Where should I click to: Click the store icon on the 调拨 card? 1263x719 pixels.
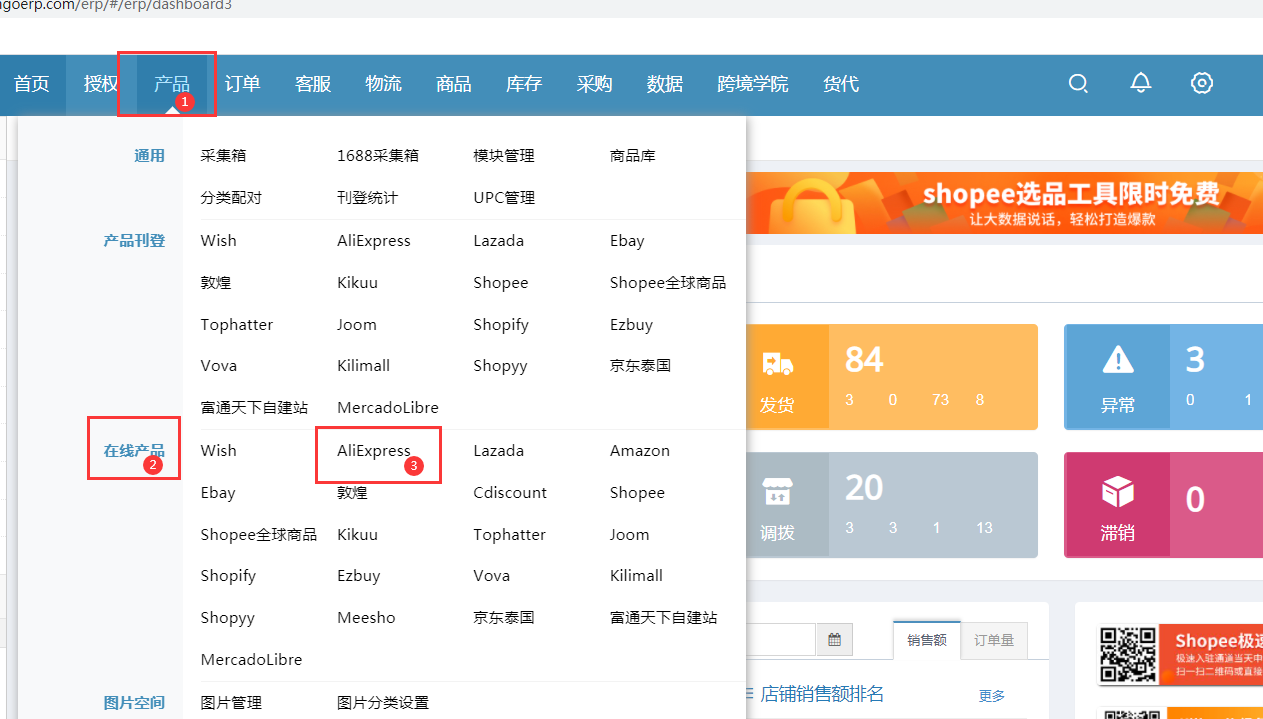pos(777,490)
